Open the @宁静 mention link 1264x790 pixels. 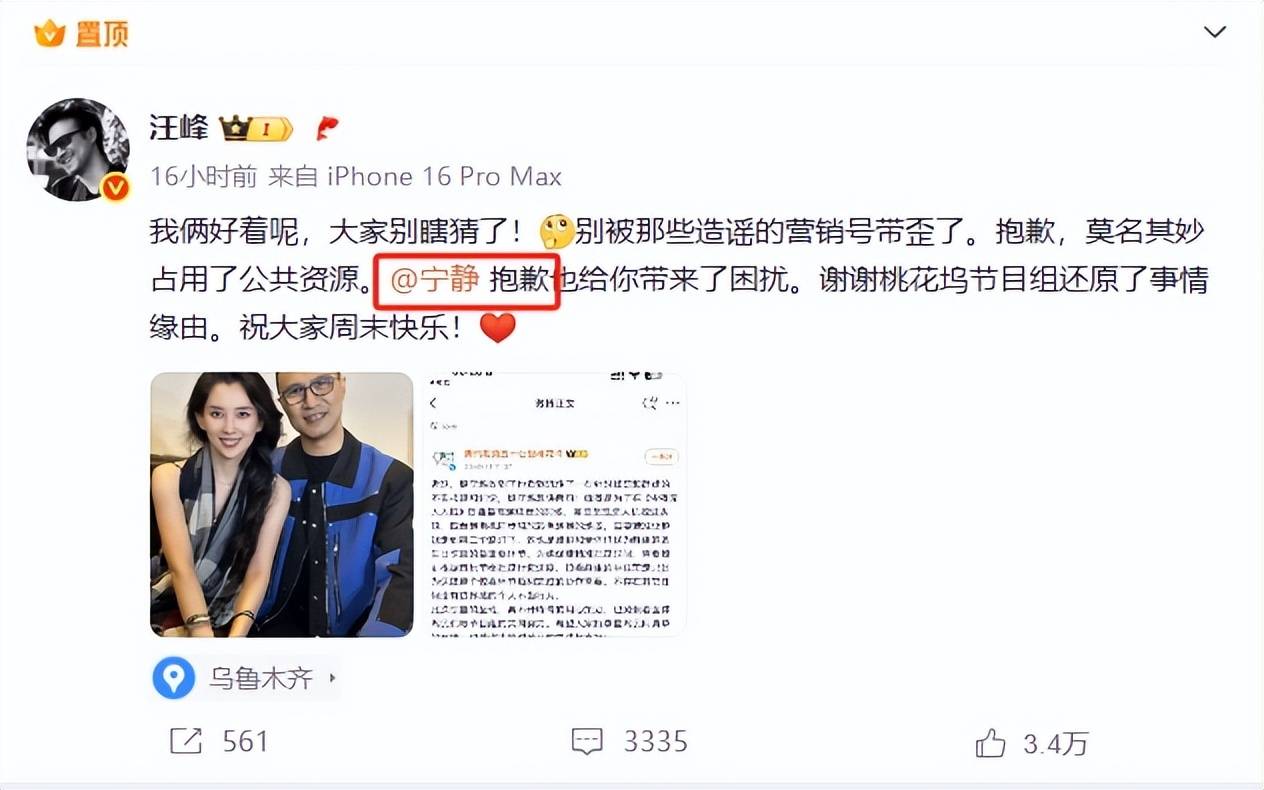click(x=434, y=280)
